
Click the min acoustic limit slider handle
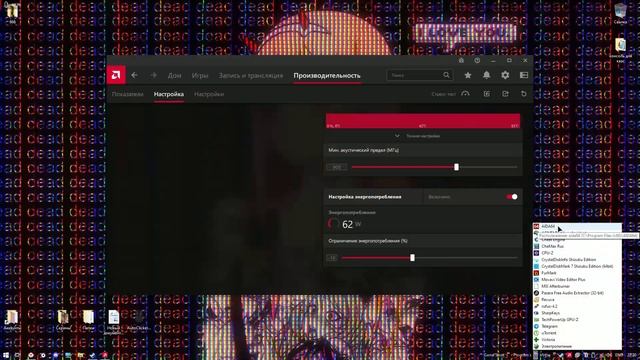[456, 167]
